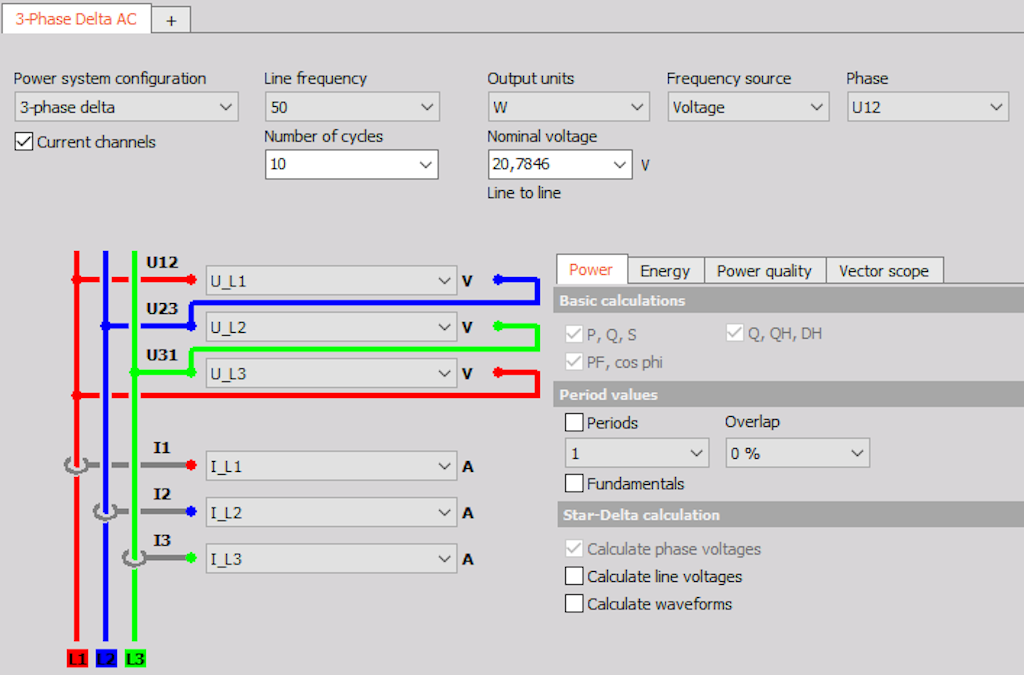
Task: Open Number of cycles dropdown
Action: pos(351,165)
